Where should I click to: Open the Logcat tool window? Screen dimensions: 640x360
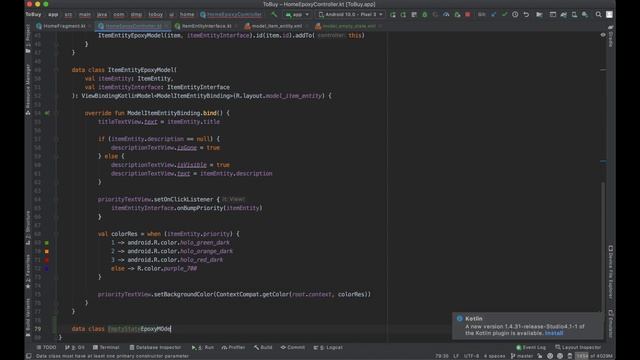[x=328, y=347]
